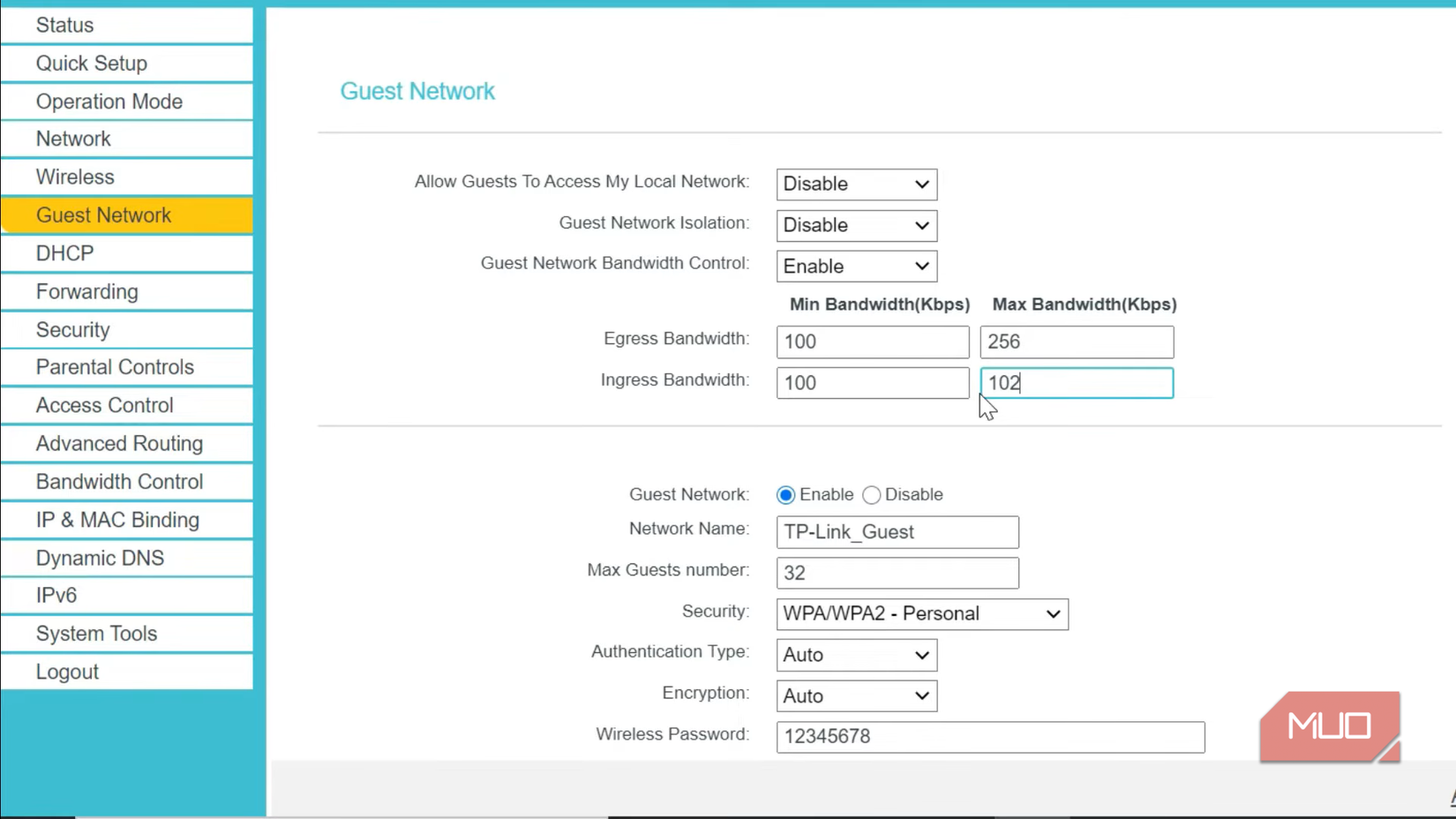Click Egress Max Bandwidth field
This screenshot has width=1456, height=819.
(x=1077, y=342)
